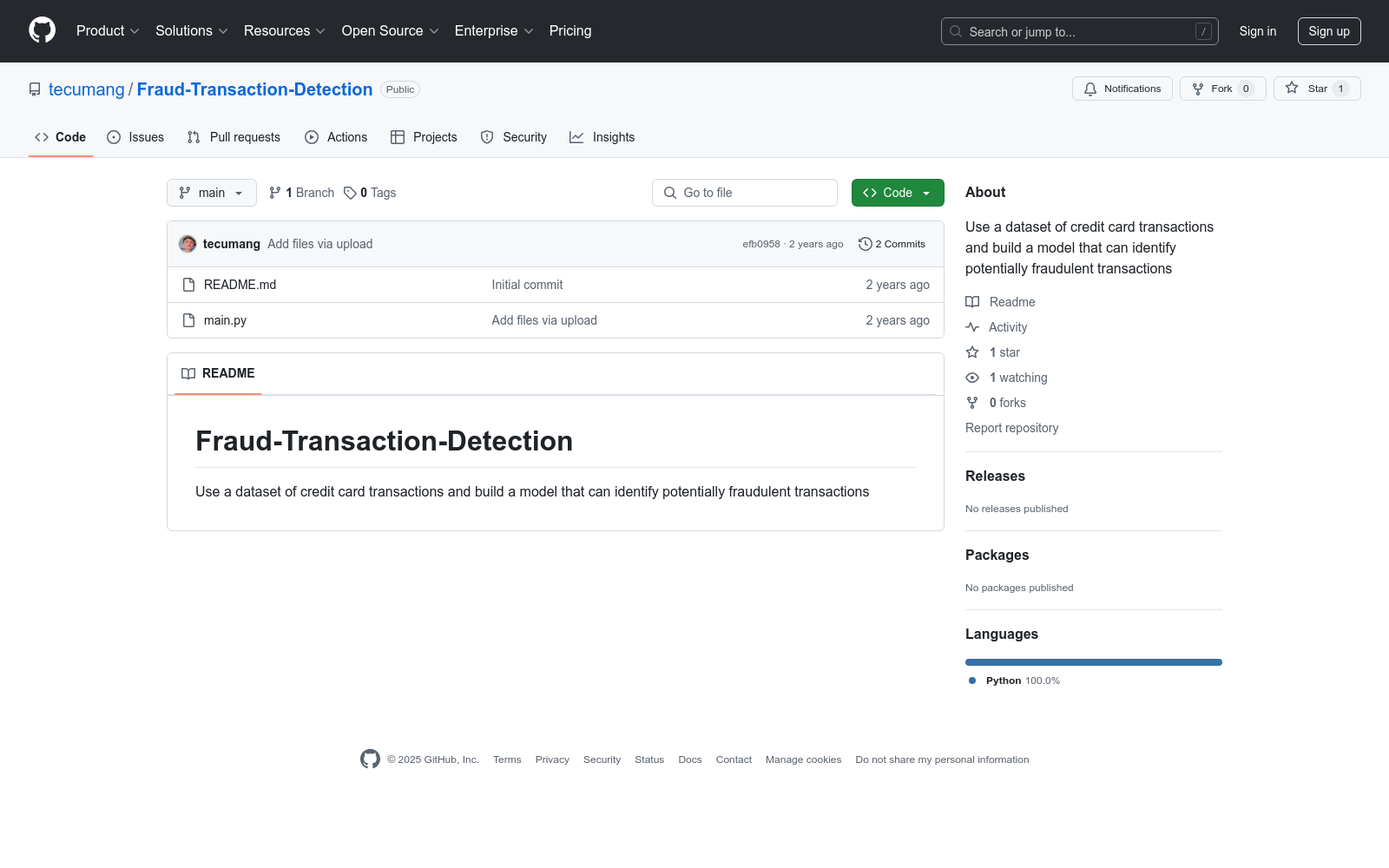The image size is (1389, 868).
Task: Click the Python language bar
Action: 1094,662
